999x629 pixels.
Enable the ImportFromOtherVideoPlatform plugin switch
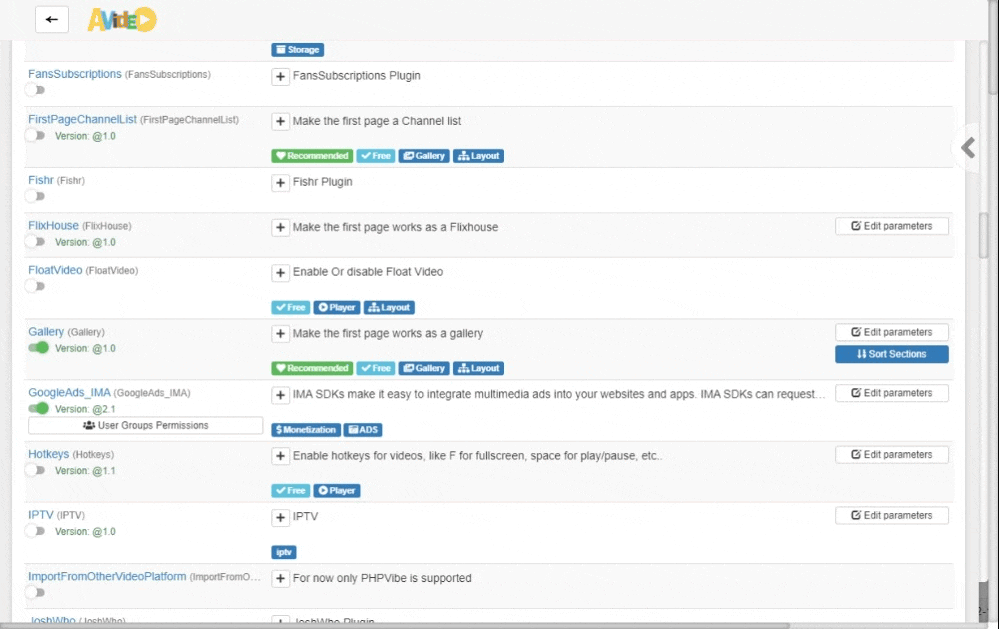point(36,593)
